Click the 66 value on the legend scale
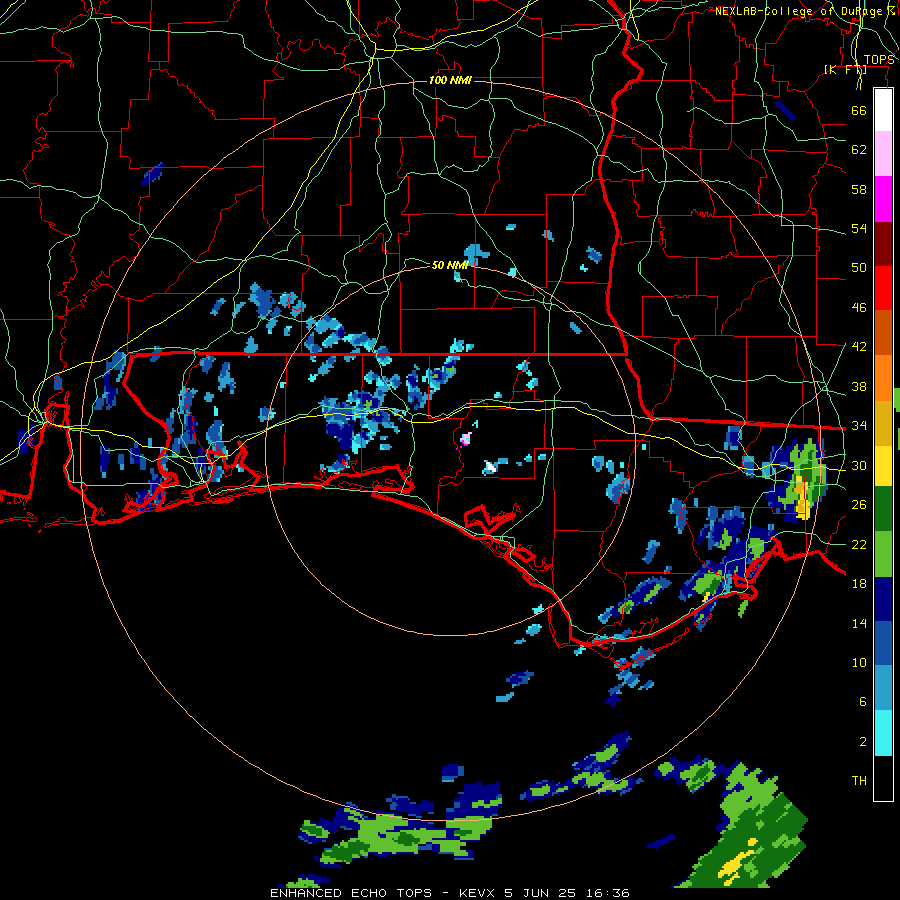900x900 pixels. point(859,110)
